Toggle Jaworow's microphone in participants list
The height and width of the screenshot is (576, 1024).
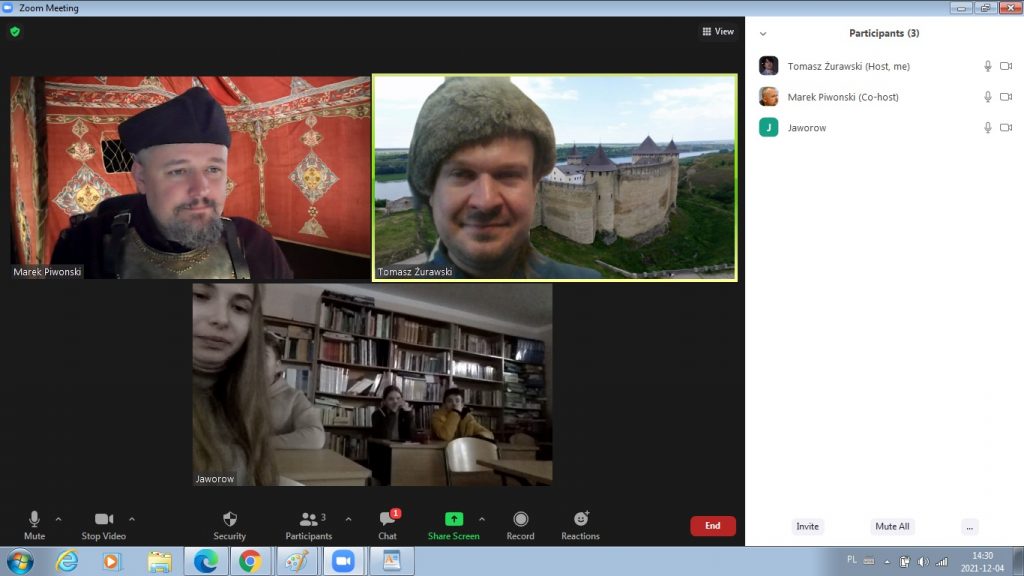pos(988,128)
